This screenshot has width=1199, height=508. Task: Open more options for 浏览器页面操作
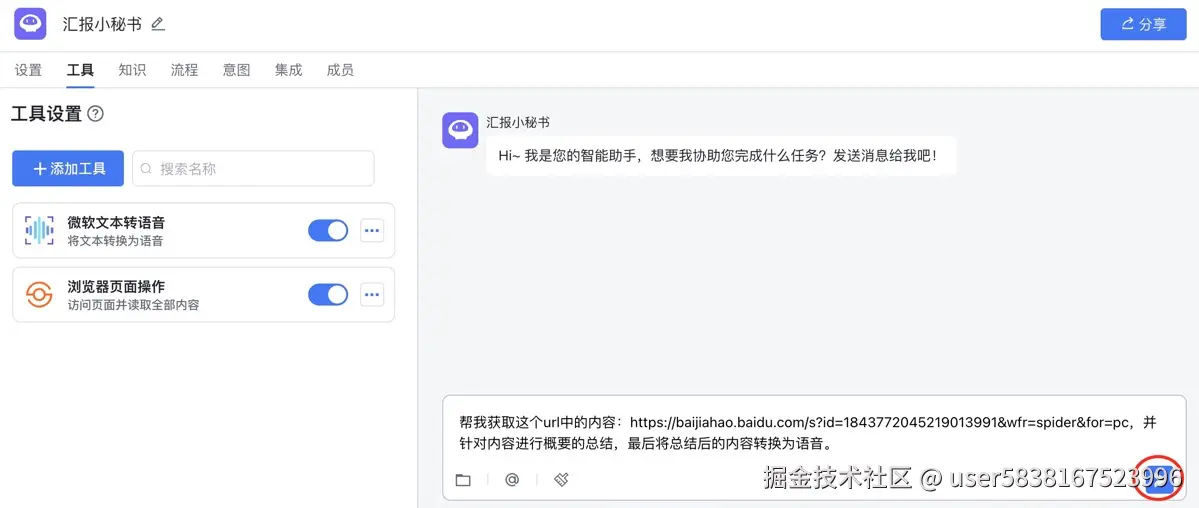click(372, 295)
